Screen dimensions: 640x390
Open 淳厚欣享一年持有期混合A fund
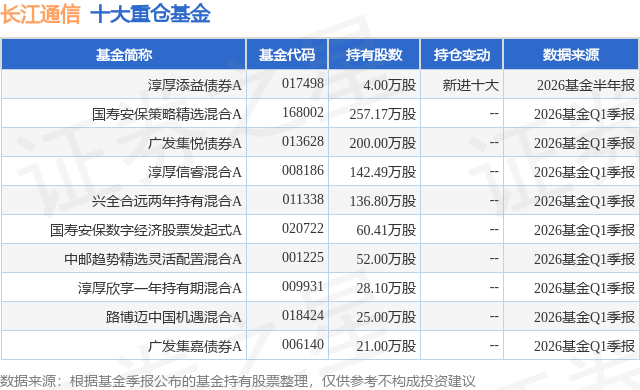160,288
